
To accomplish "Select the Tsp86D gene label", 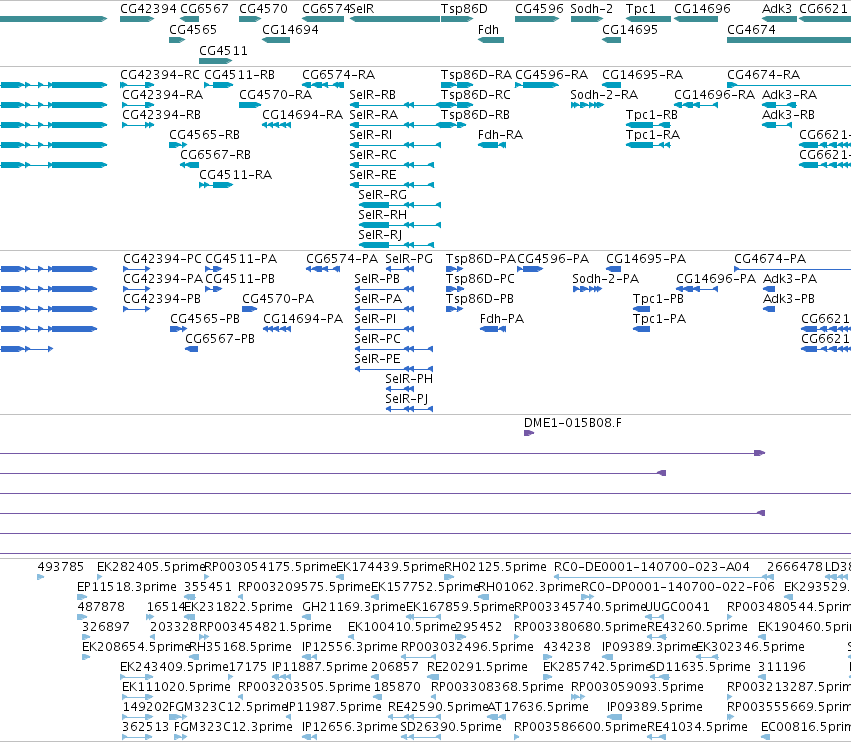I will [464, 9].
